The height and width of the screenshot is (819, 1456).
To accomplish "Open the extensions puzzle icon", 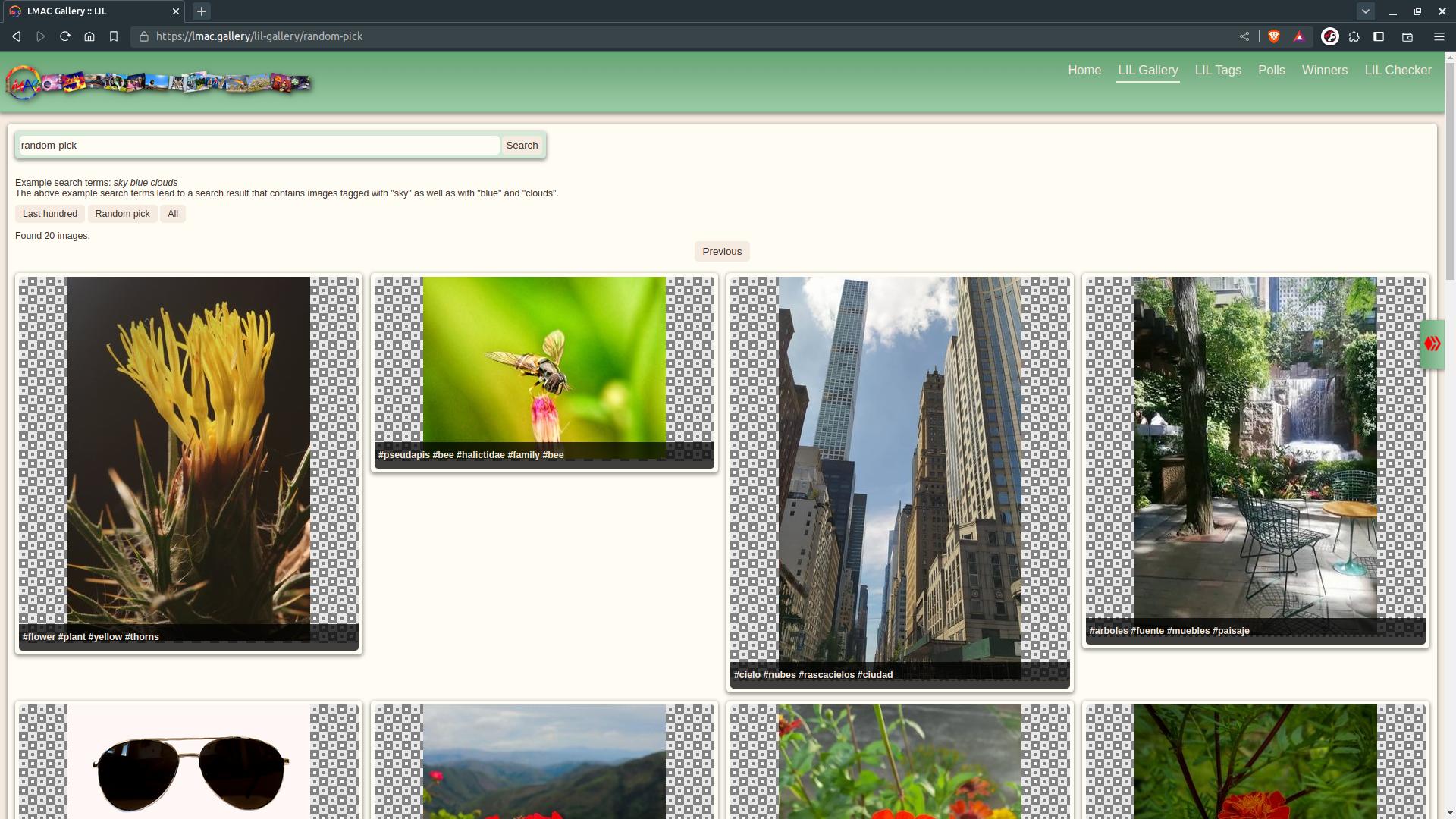I will point(1354,36).
